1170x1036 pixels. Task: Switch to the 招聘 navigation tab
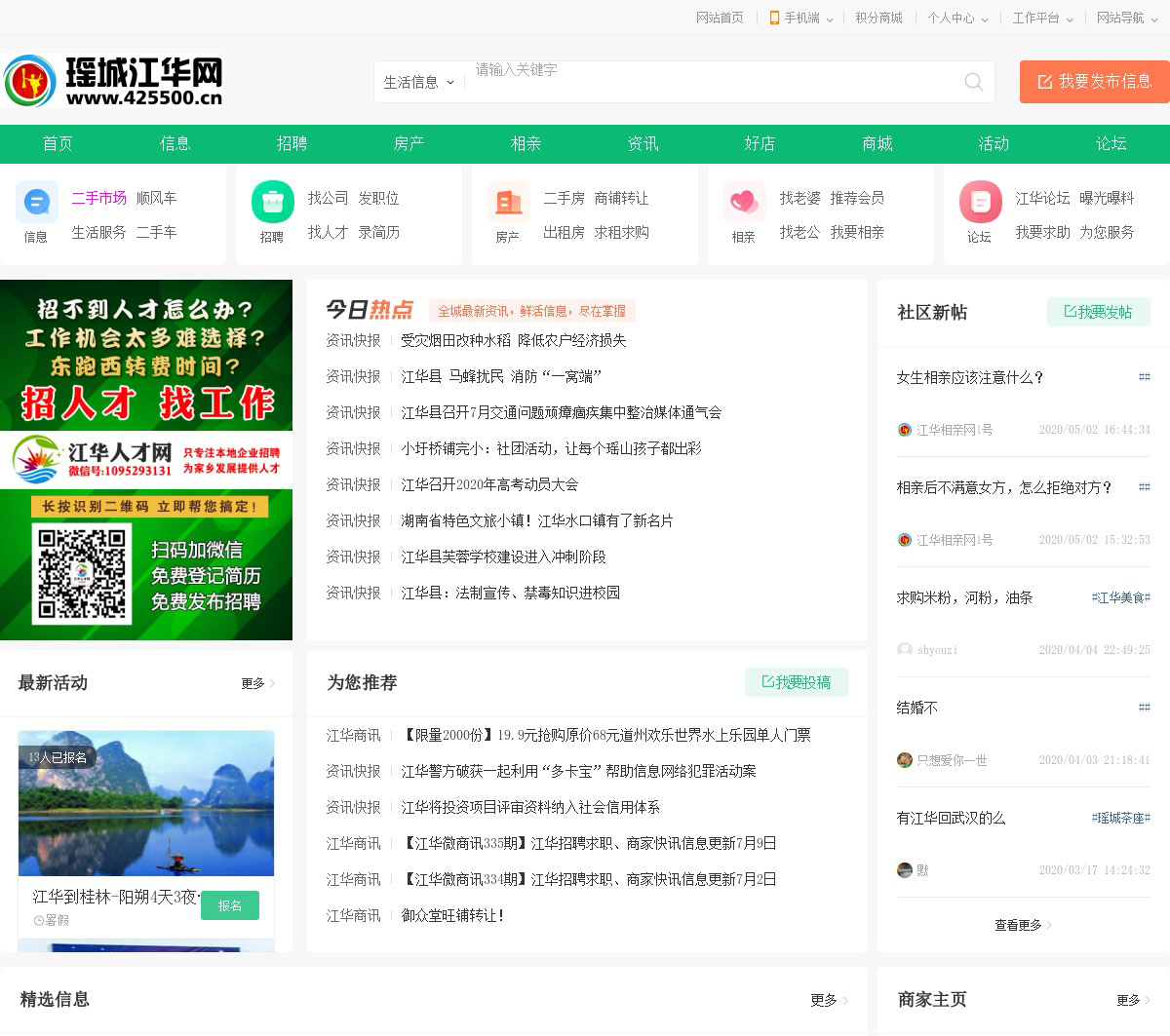coord(292,143)
